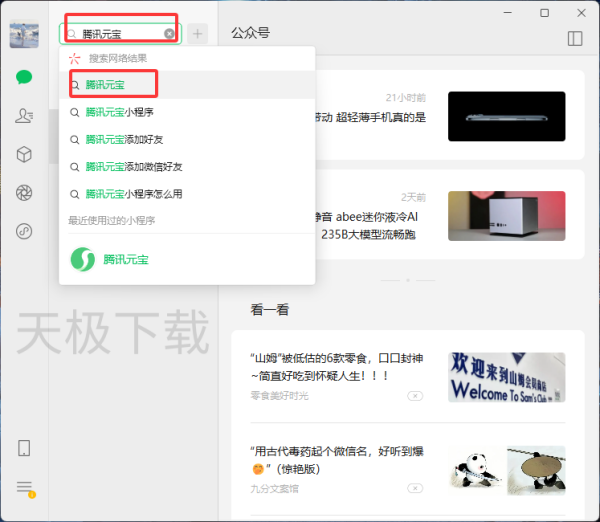Clear the search box text
Image resolution: width=600 pixels, height=522 pixels.
click(170, 34)
